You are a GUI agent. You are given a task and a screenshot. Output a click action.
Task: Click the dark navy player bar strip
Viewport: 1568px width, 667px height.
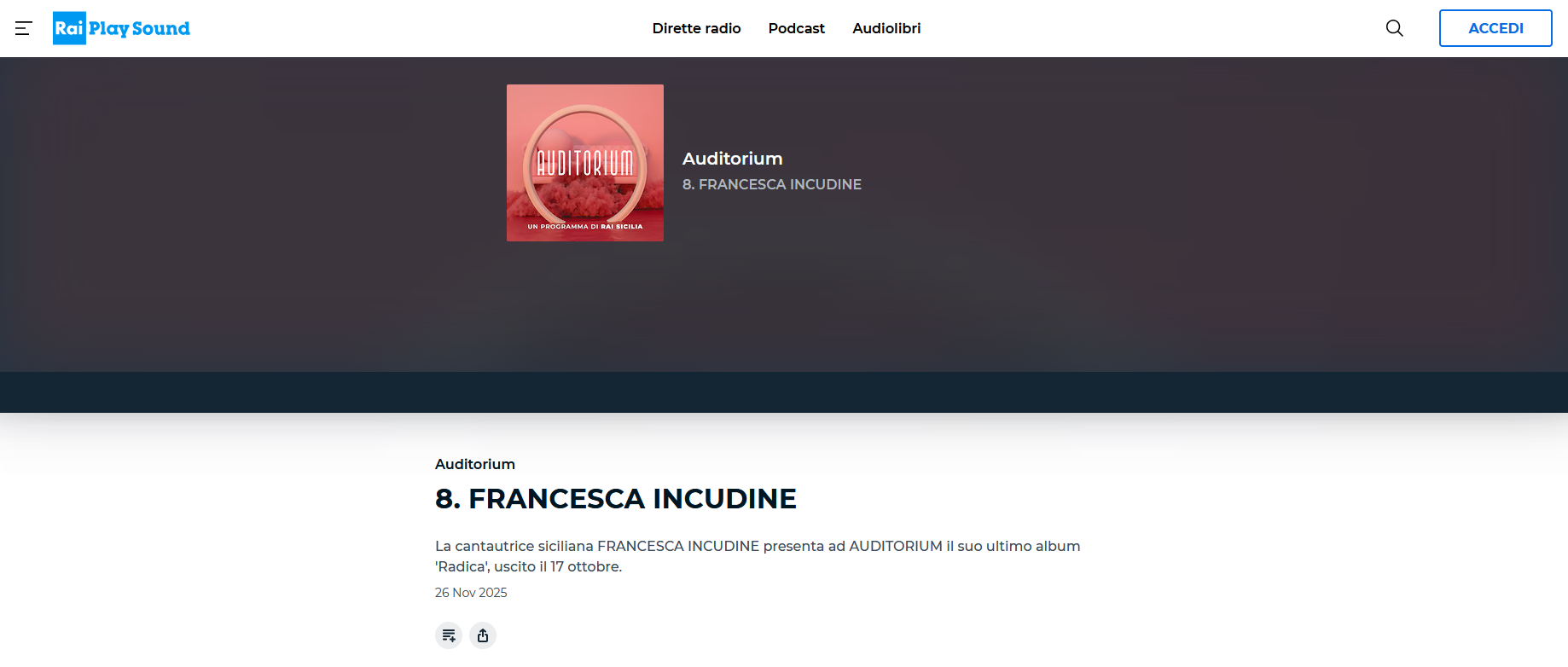pyautogui.click(x=784, y=392)
